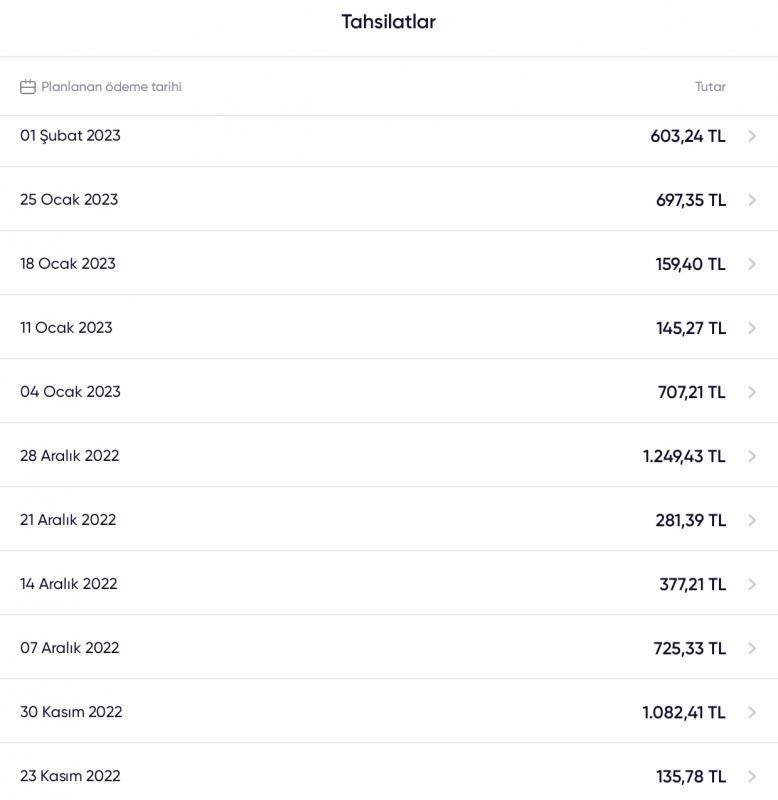
Task: Expand details via chevron for 135,78 TL
Action: tap(751, 776)
